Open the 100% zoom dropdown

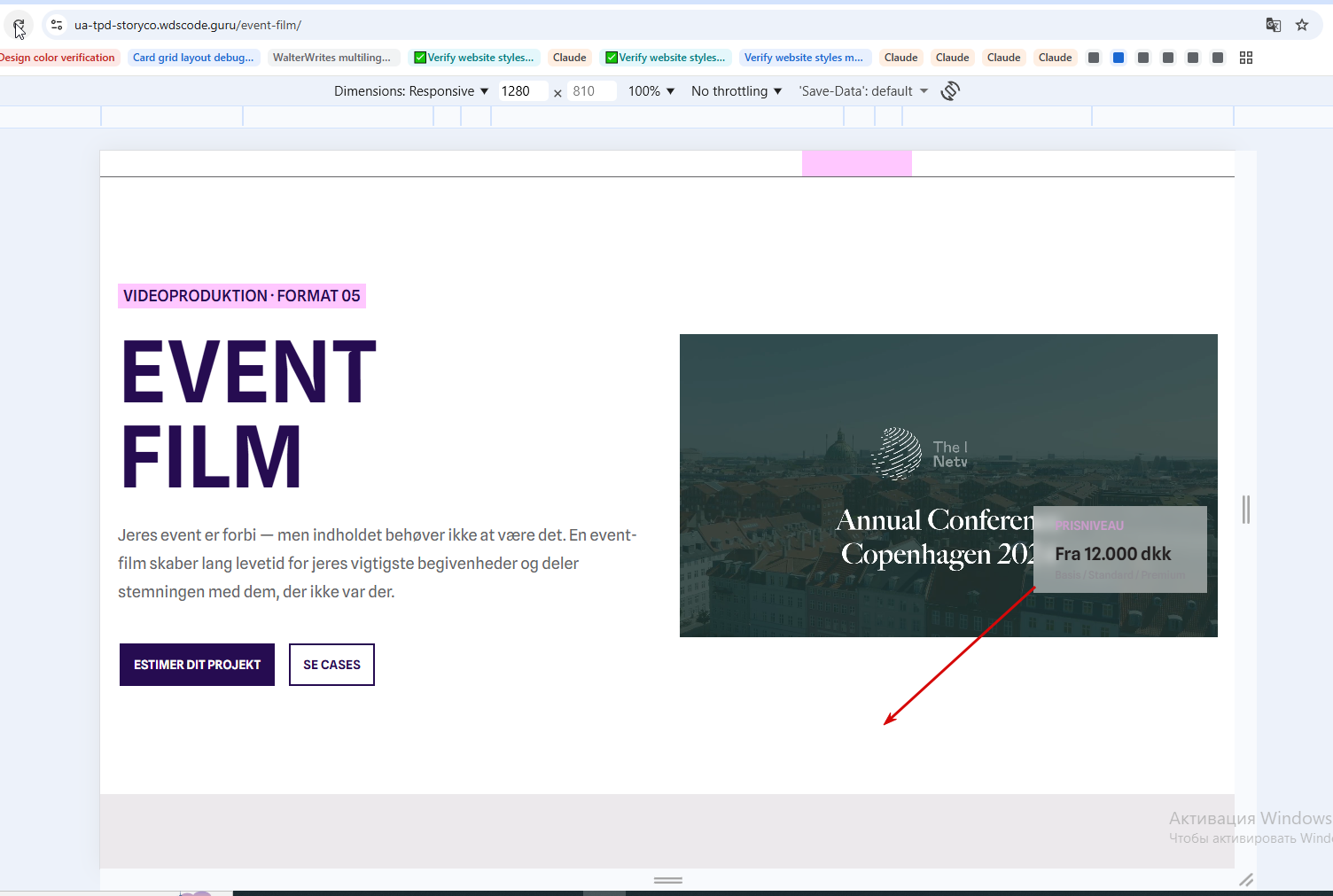point(651,91)
